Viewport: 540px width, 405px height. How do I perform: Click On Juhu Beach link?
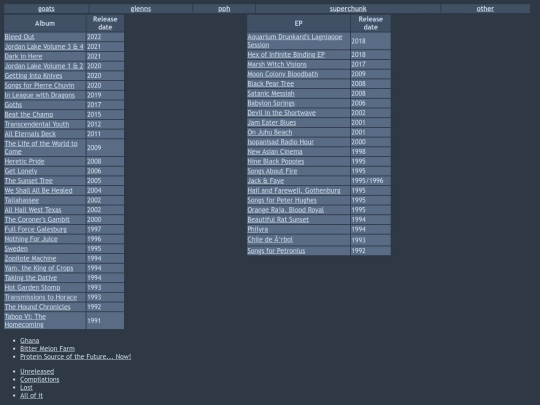click(x=270, y=132)
